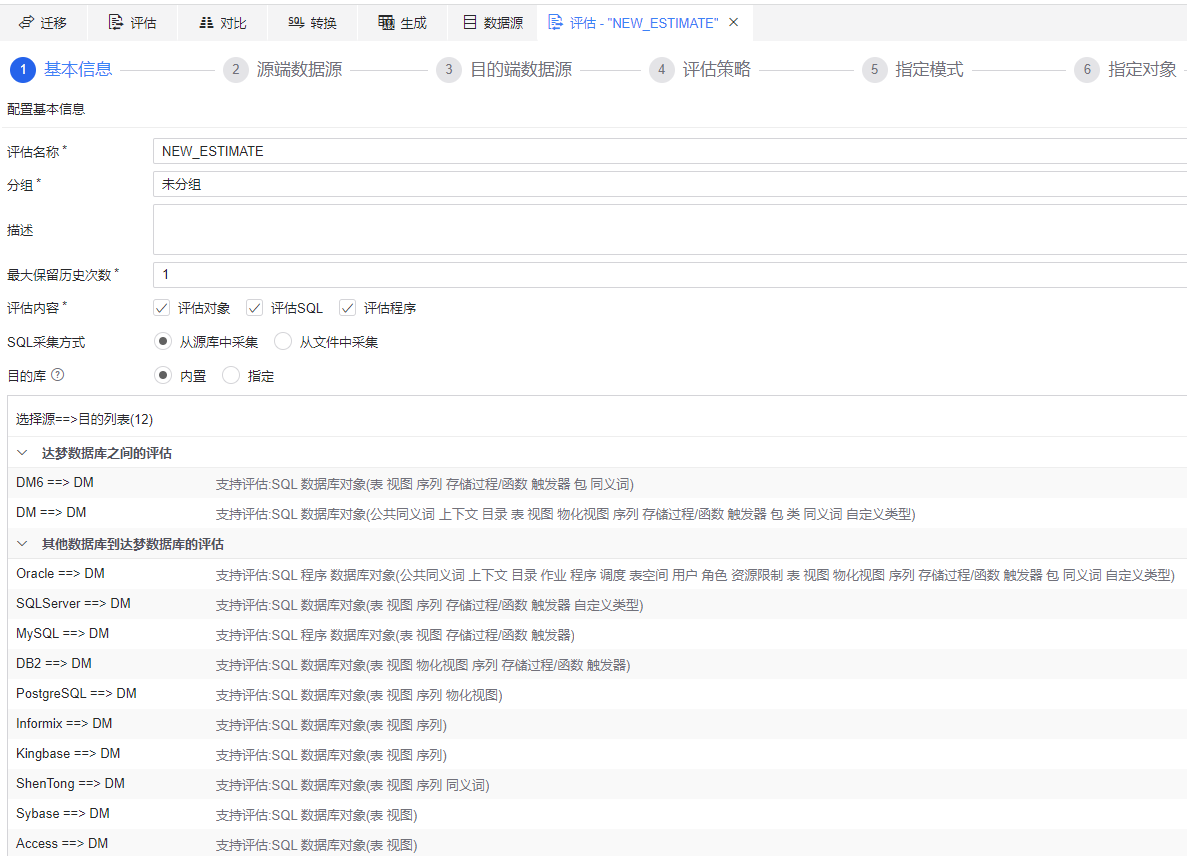Click the 数据源 tab icon
Viewport: 1187px width, 856px height.
469,23
